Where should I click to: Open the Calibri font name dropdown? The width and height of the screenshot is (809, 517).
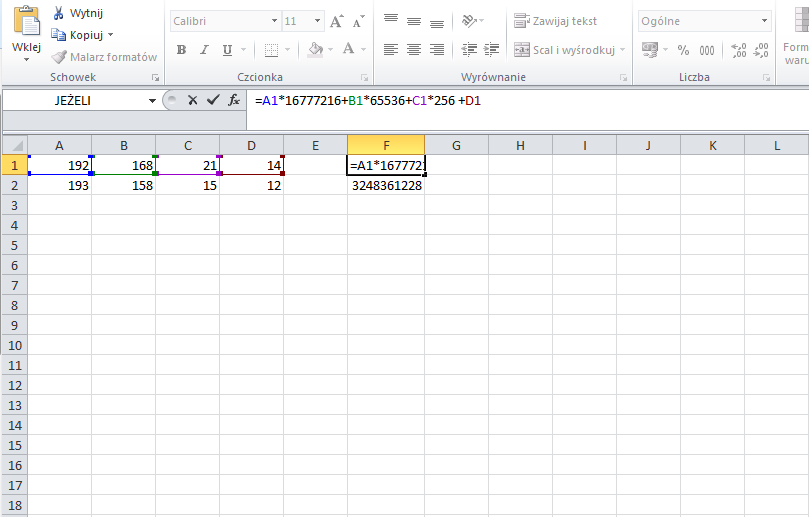click(x=274, y=21)
